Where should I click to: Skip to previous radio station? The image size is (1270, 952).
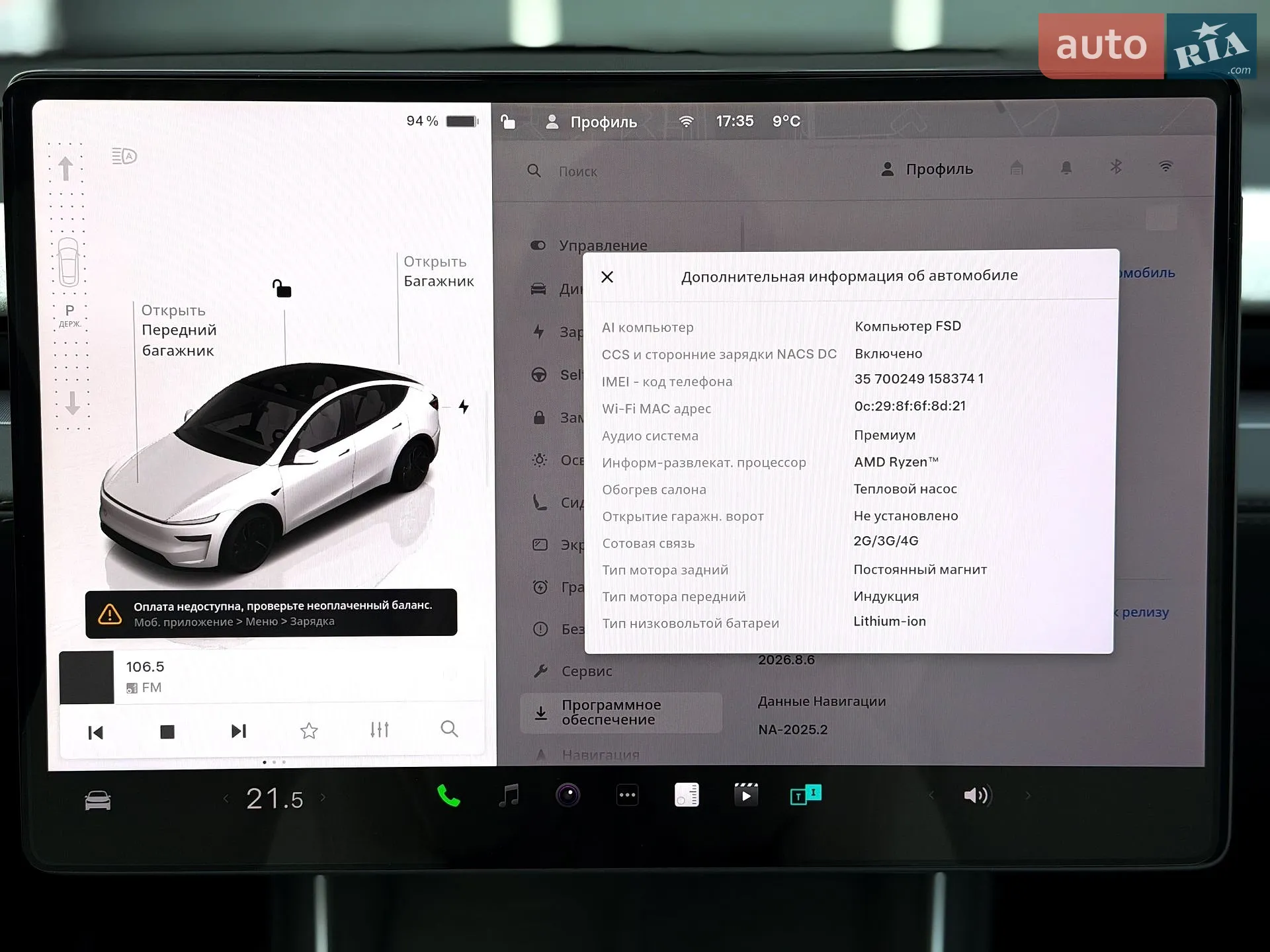click(96, 733)
